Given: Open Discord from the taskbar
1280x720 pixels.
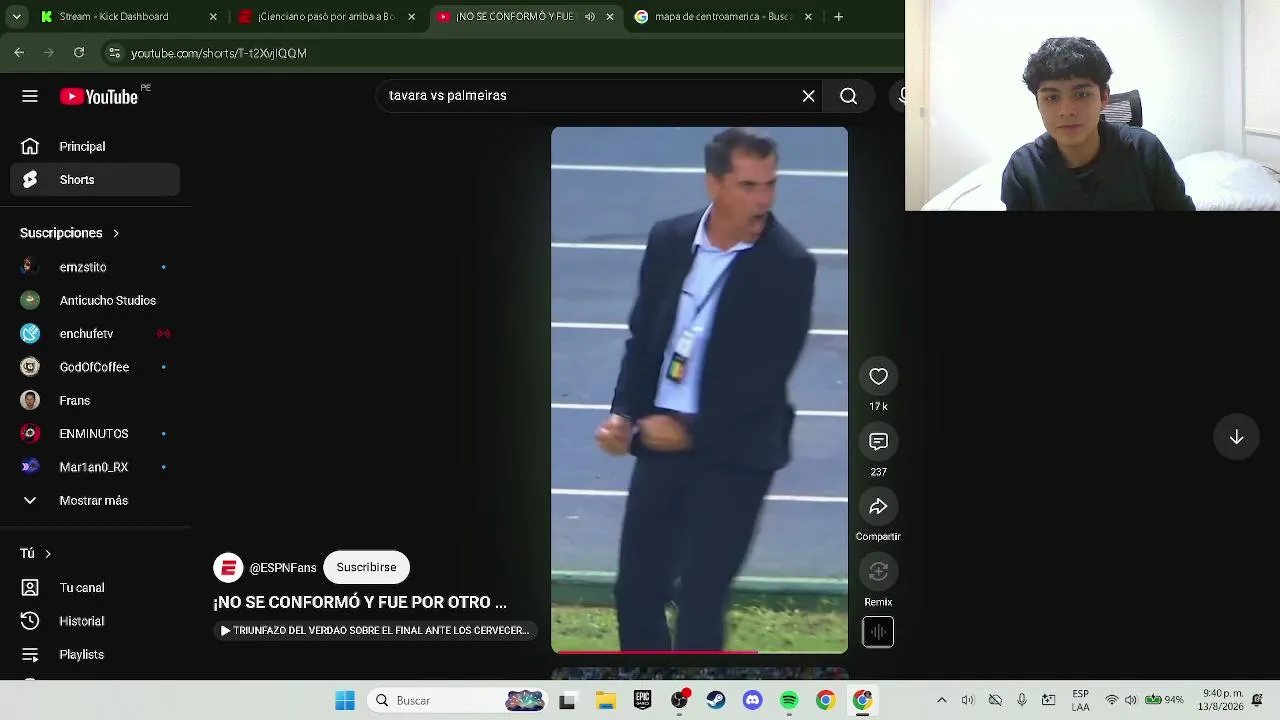Looking at the screenshot, I should (x=752, y=701).
